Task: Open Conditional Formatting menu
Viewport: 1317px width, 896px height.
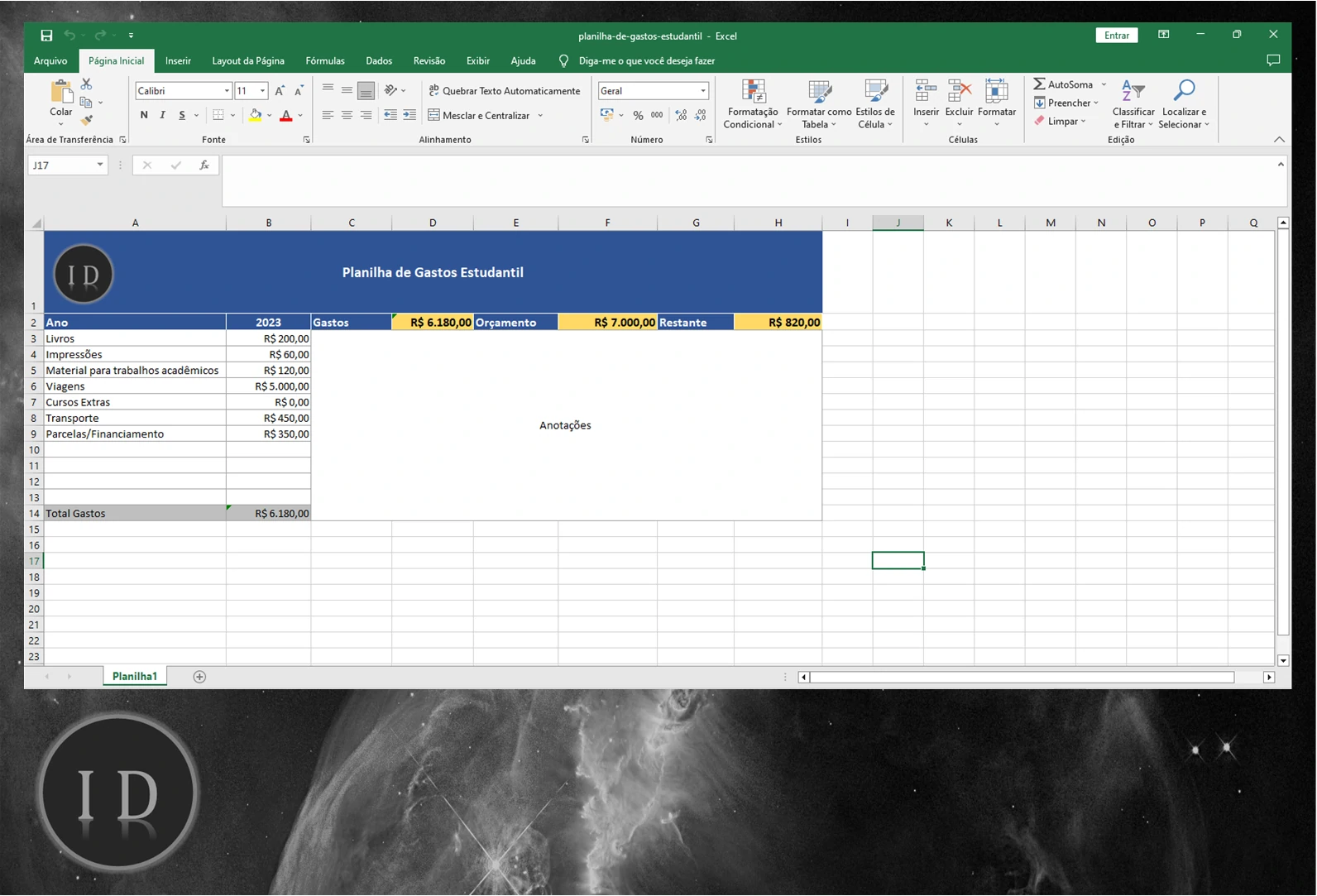Action: point(751,103)
